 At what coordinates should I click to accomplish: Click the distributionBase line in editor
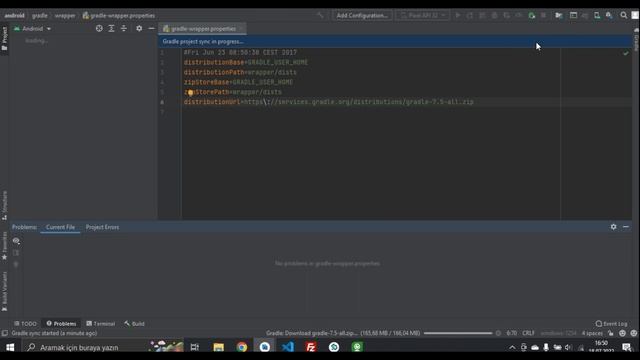click(246, 62)
